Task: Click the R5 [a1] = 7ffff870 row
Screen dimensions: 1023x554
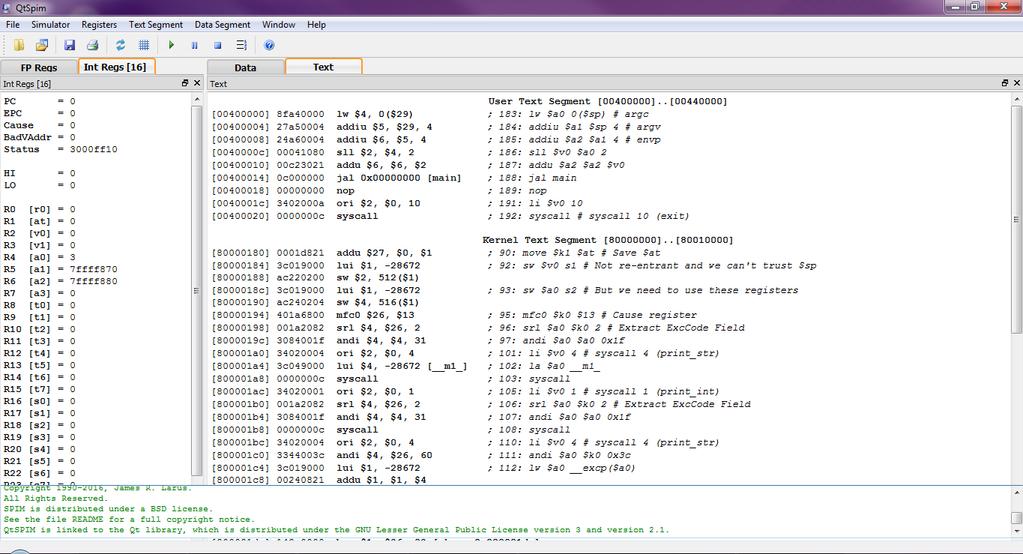Action: [60, 269]
